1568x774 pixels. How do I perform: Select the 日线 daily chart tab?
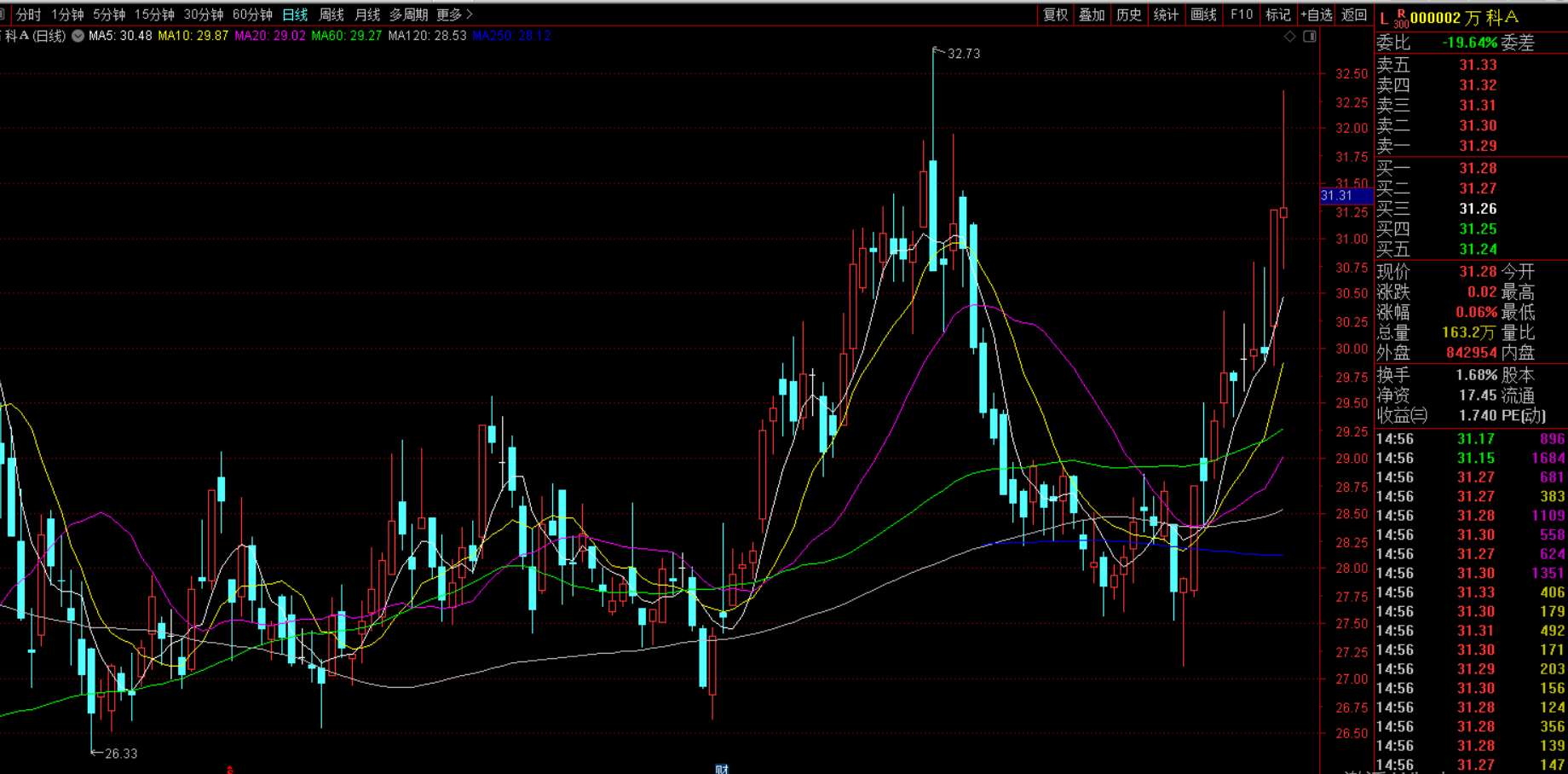(x=295, y=14)
